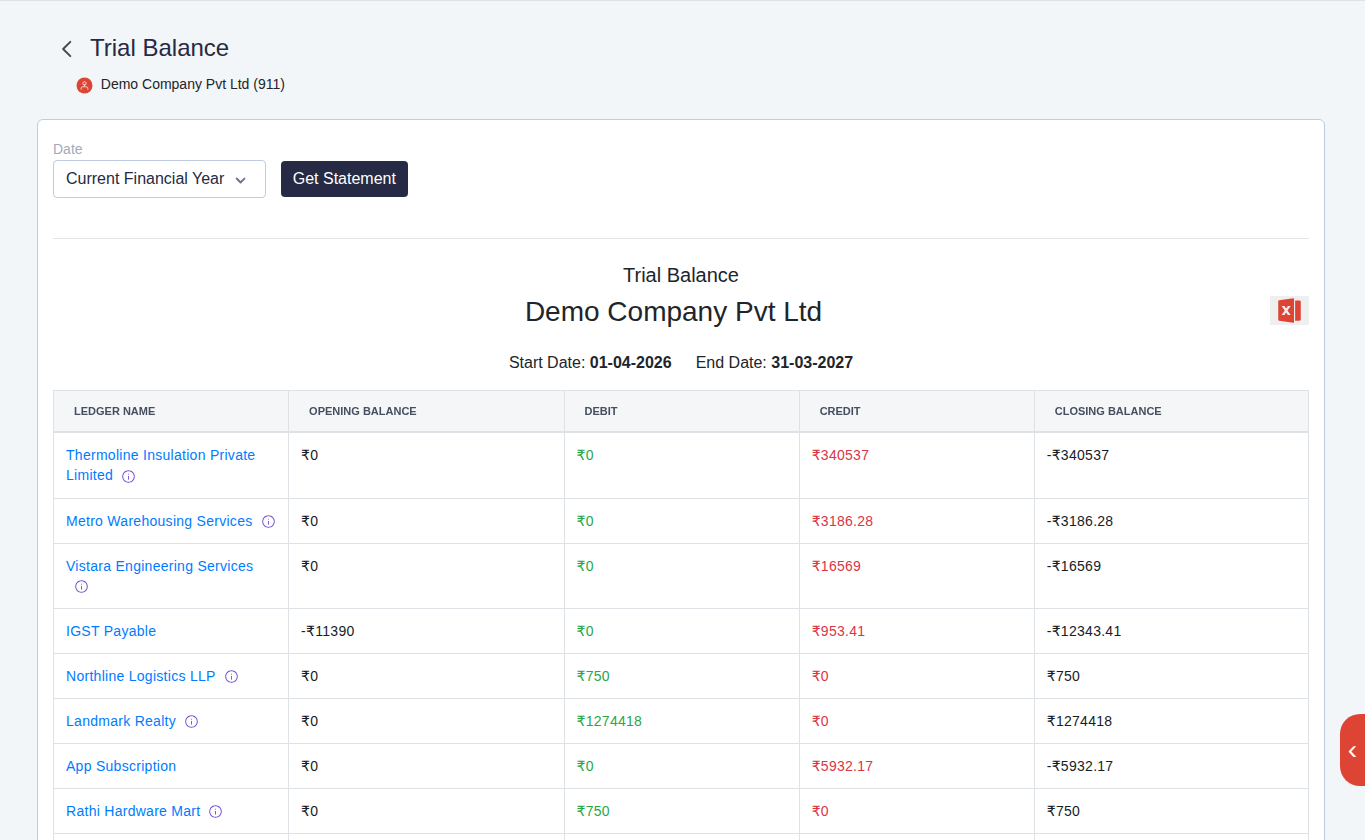Image resolution: width=1365 pixels, height=840 pixels.
Task: Select App Subscription credit ₹5932.17
Action: click(842, 766)
